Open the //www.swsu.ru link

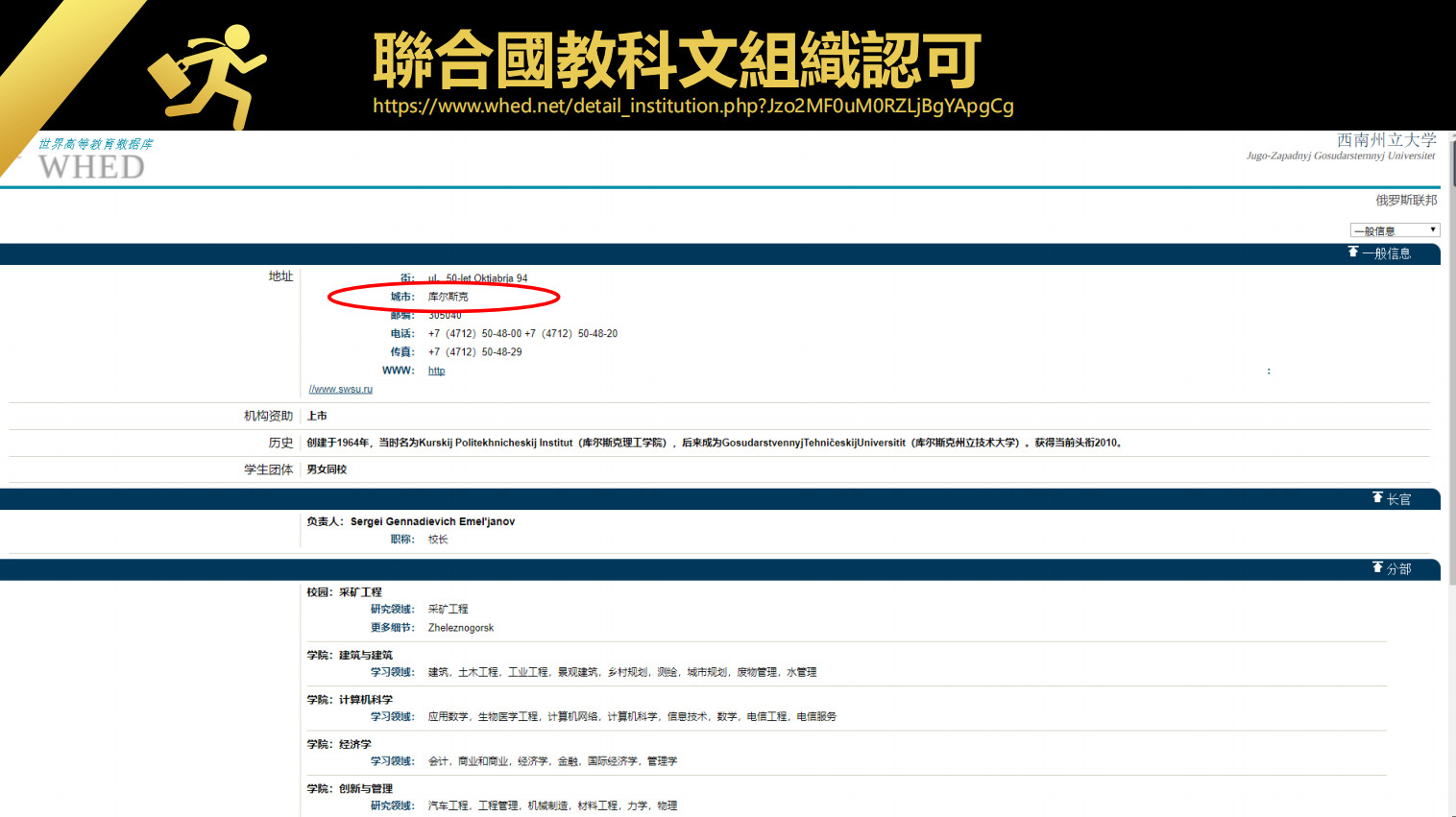pos(340,389)
